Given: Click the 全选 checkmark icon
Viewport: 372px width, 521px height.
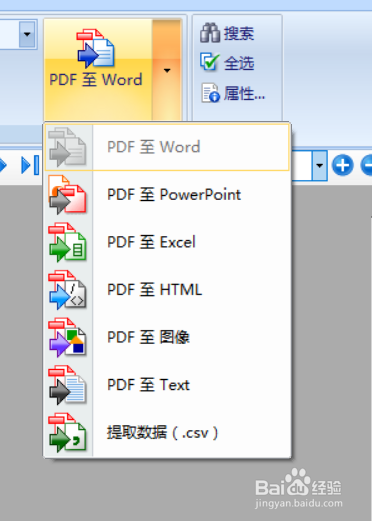Looking at the screenshot, I should click(x=210, y=62).
